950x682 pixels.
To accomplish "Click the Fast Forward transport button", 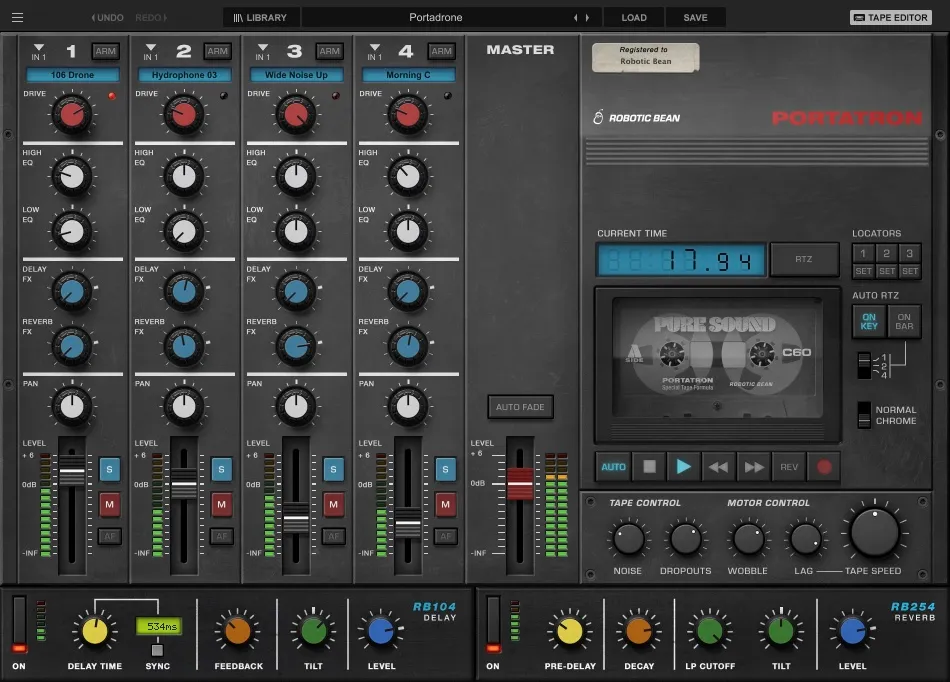I will pyautogui.click(x=754, y=467).
